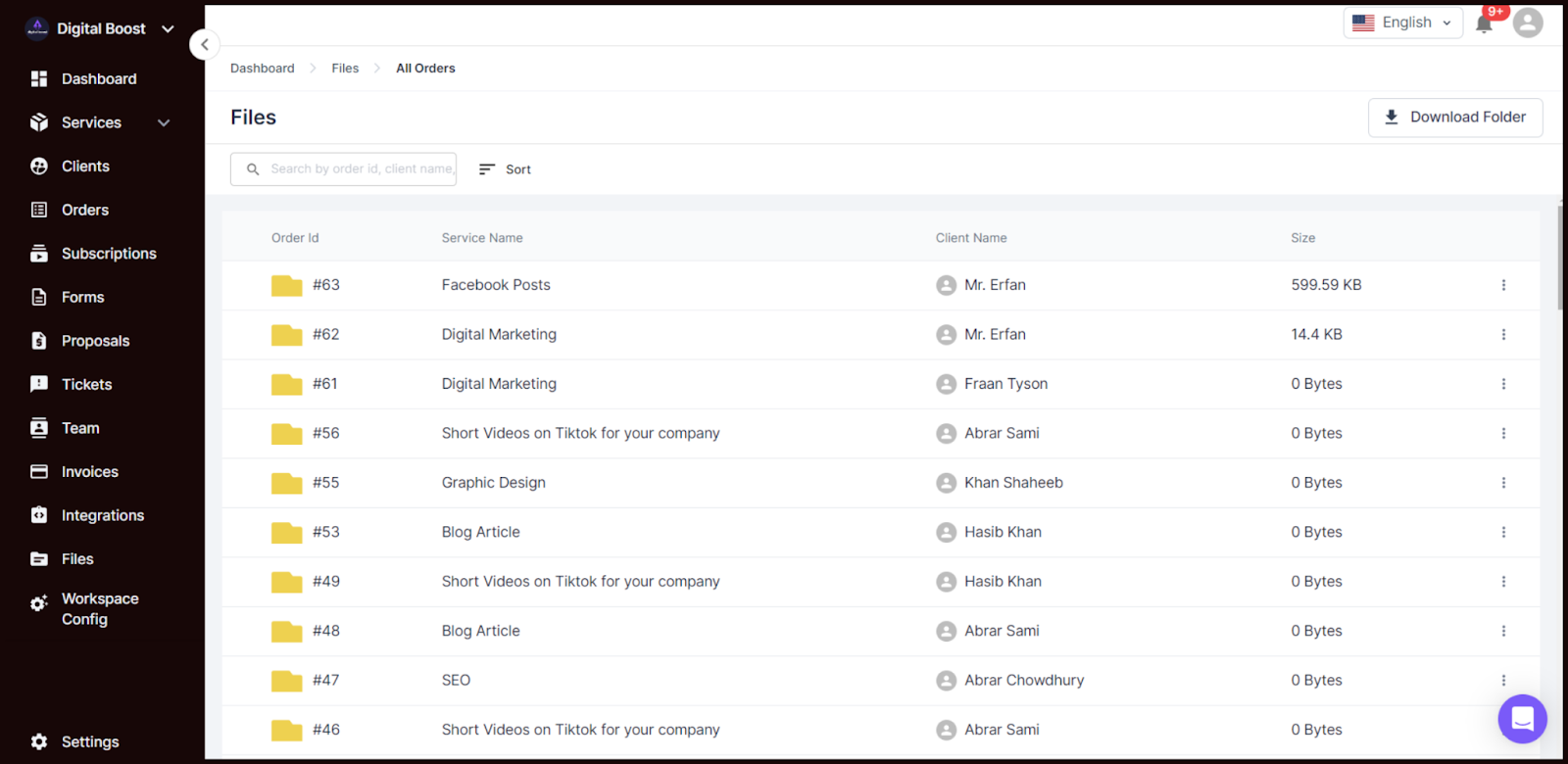Image resolution: width=1568 pixels, height=764 pixels.
Task: Open folder icon for order #56
Action: [286, 433]
